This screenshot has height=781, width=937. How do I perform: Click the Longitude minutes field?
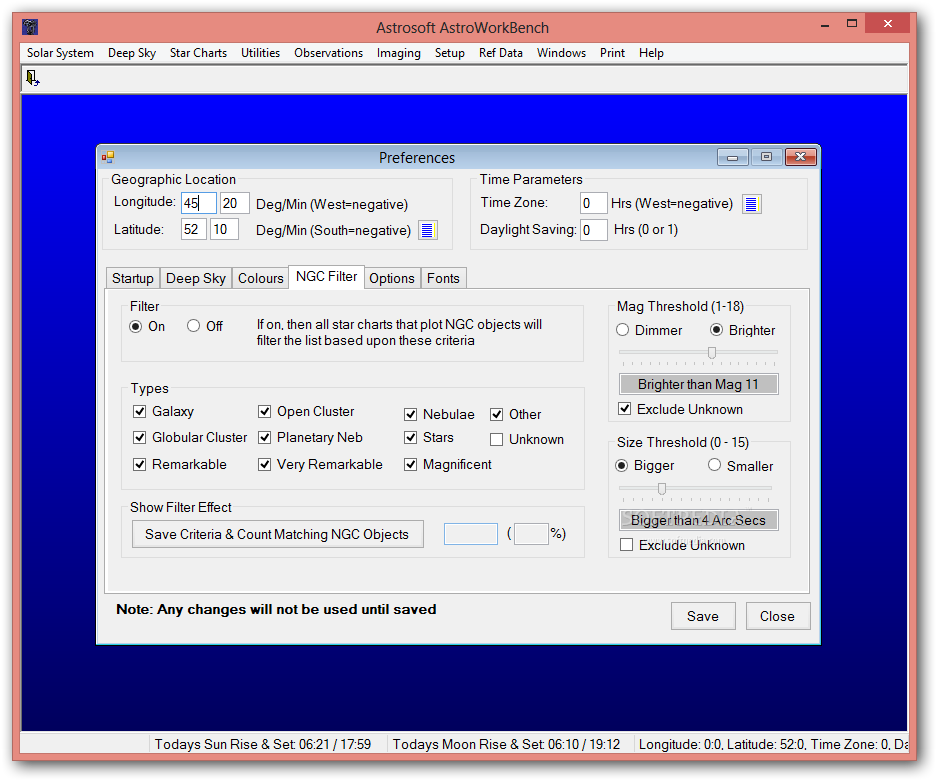pyautogui.click(x=234, y=203)
